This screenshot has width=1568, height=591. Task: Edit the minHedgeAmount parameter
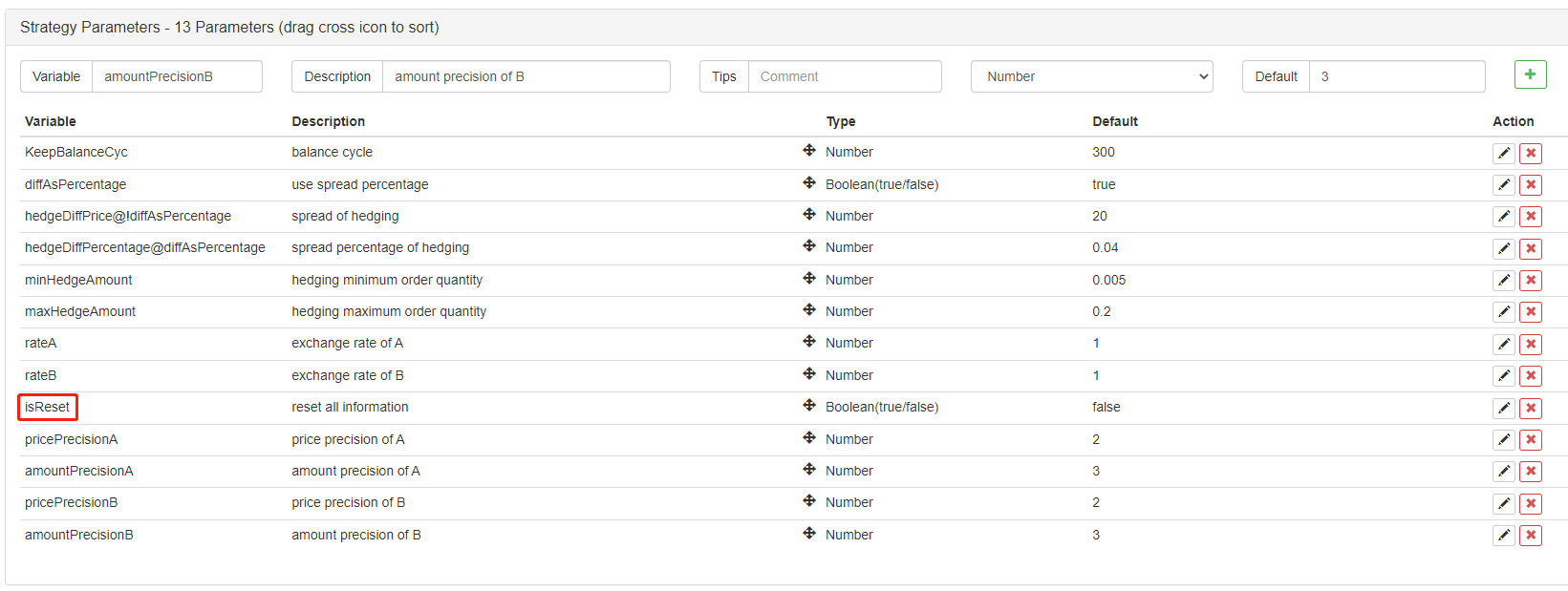(x=1504, y=281)
